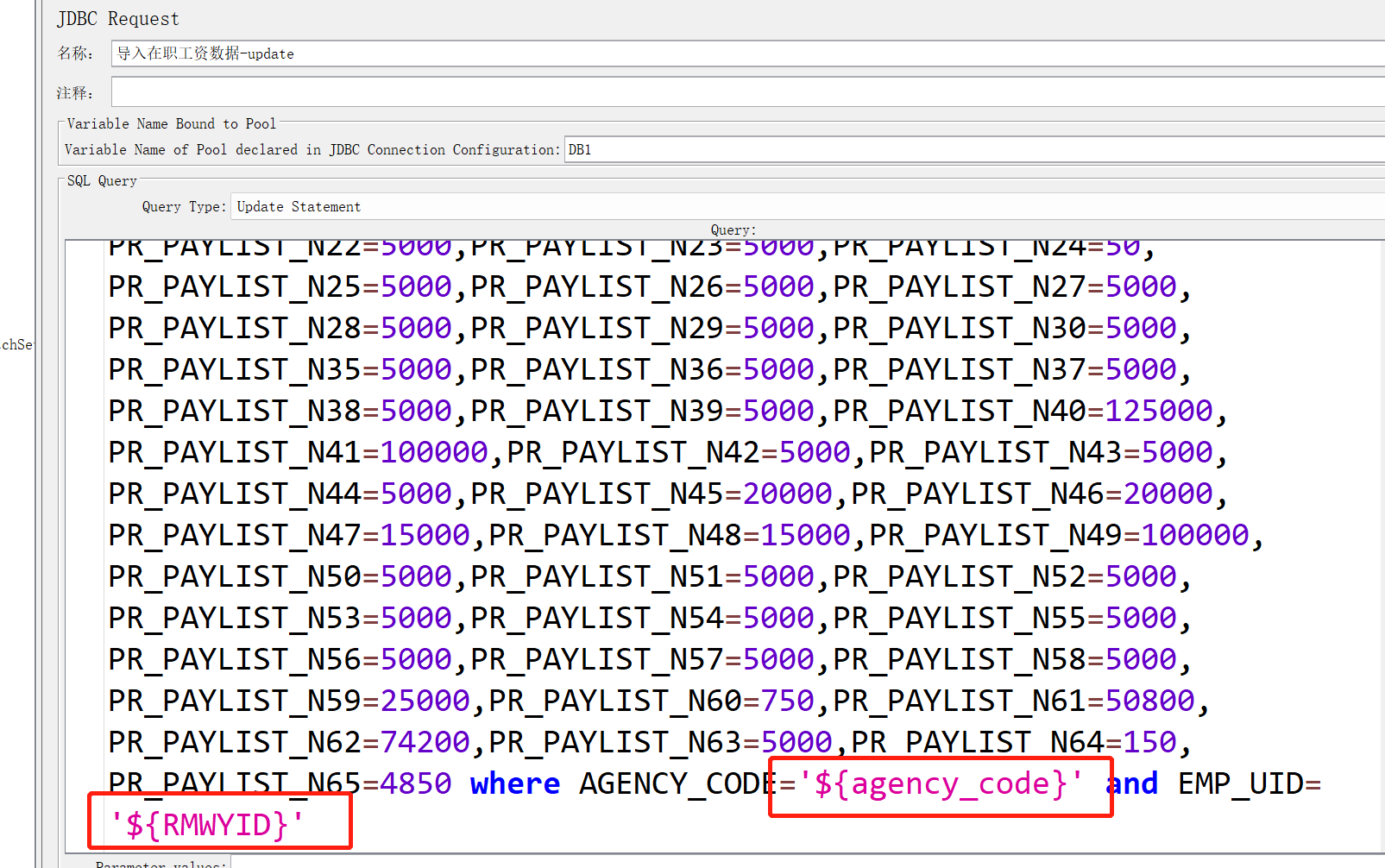Click EMP_UID= at the query's end
Viewport: 1385px width, 868px height.
1250,783
